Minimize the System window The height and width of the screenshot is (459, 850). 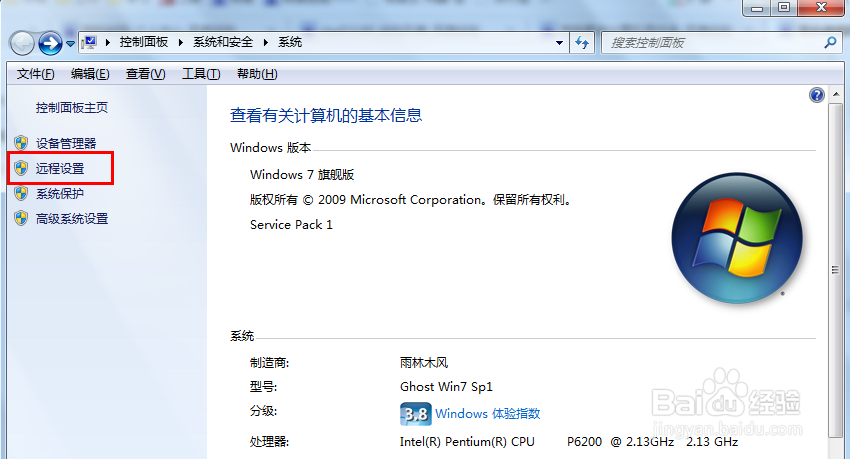tap(757, 8)
